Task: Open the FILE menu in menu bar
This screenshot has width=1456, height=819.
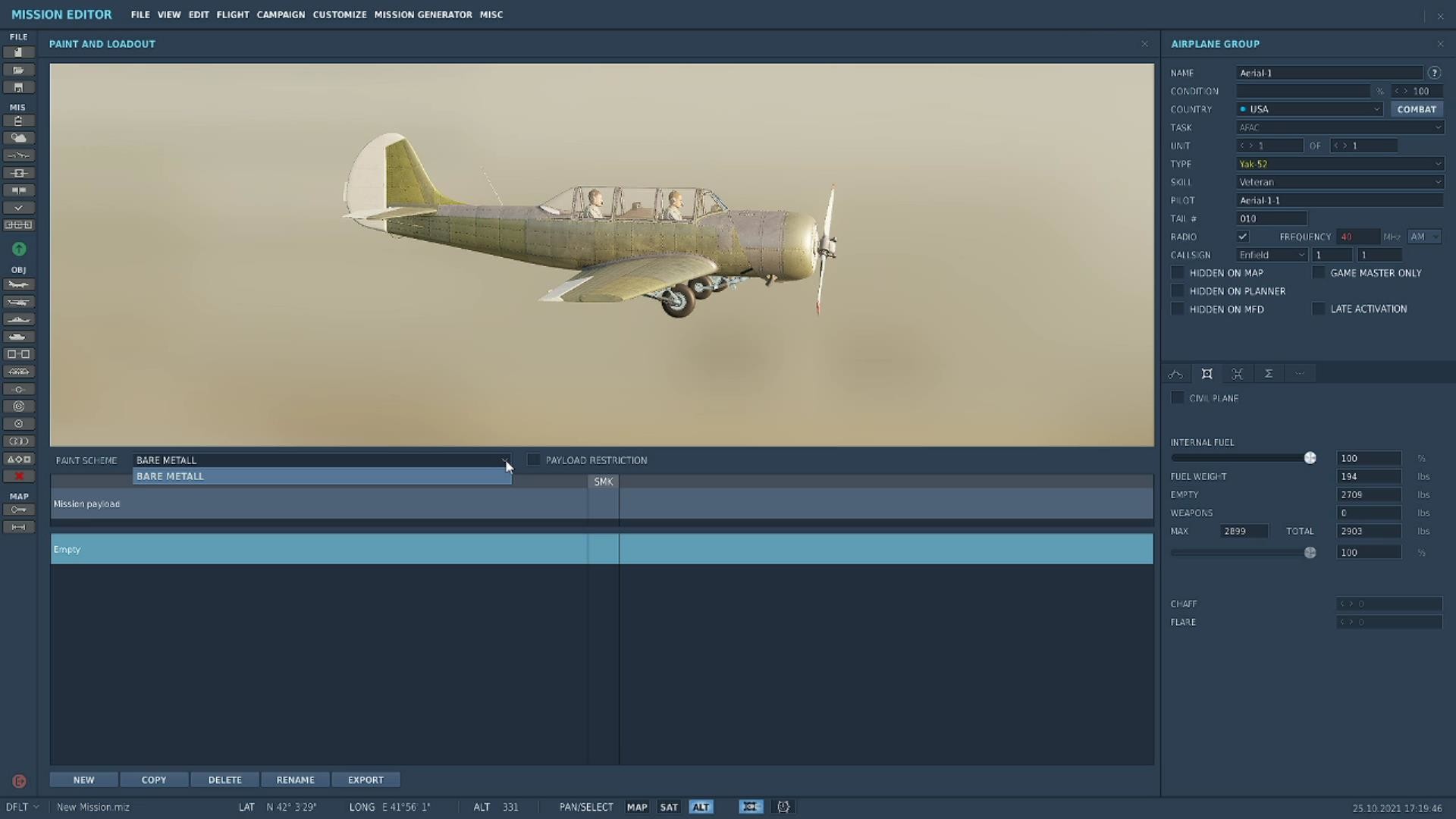Action: coord(140,14)
